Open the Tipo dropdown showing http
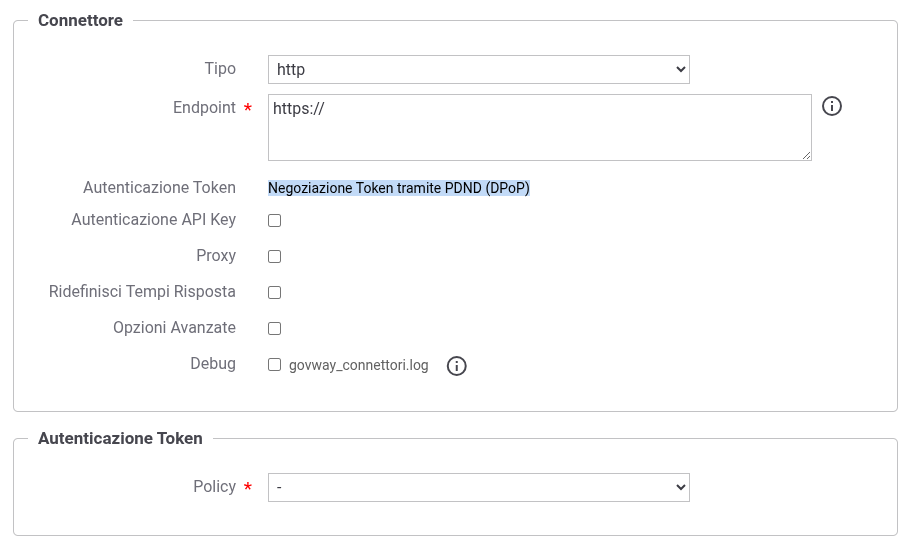Viewport: 912px width, 546px height. (x=478, y=69)
